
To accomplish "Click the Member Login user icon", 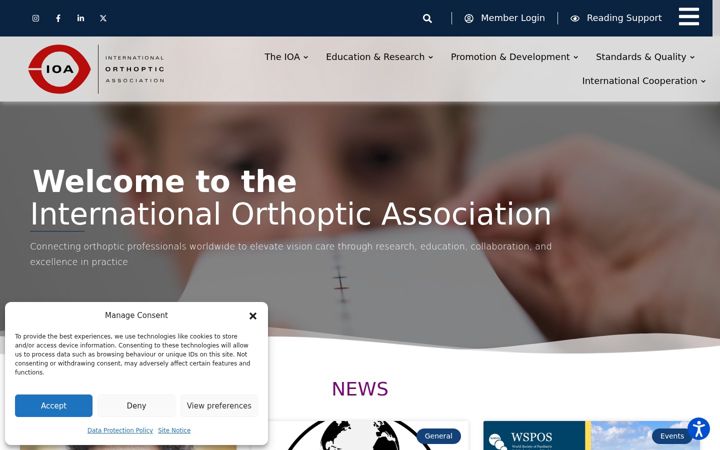I will [x=469, y=18].
